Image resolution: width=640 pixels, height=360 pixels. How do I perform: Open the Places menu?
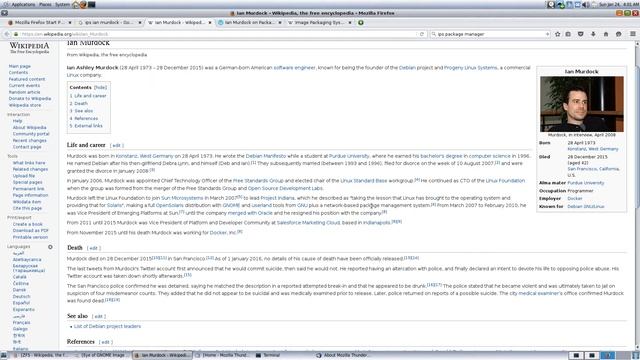(45, 4)
